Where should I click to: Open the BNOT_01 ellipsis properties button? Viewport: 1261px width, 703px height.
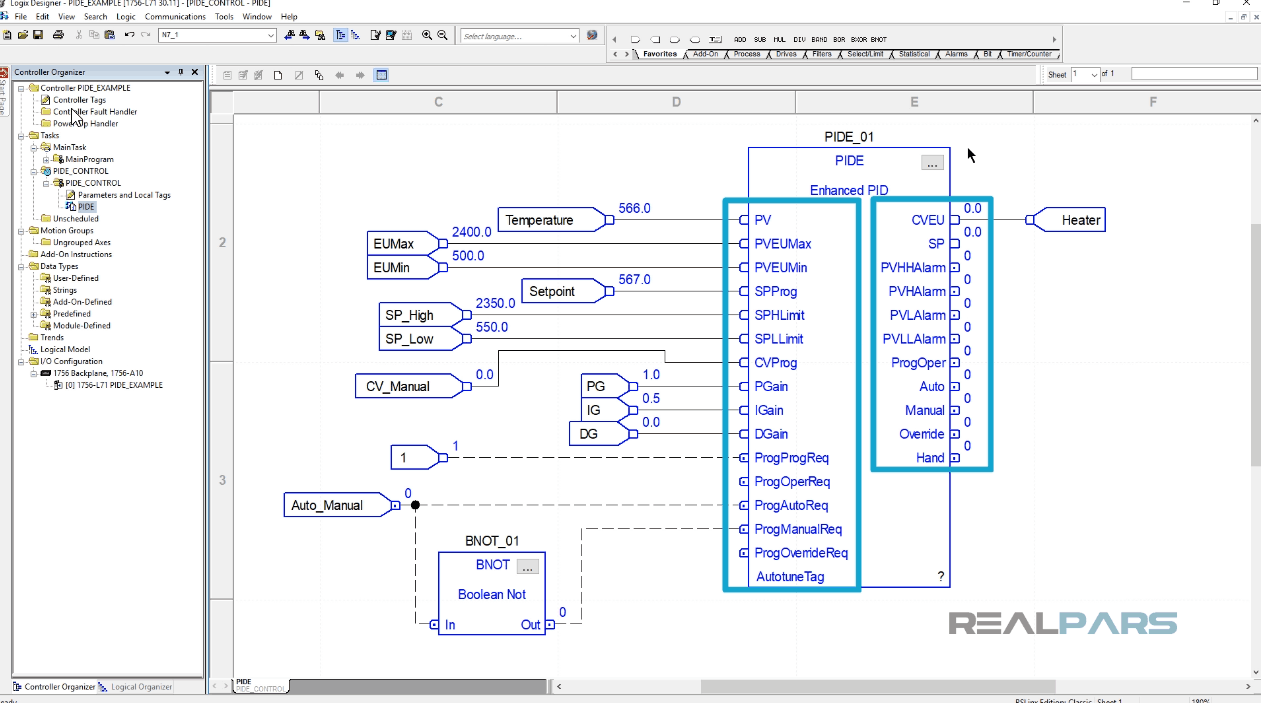click(x=526, y=565)
